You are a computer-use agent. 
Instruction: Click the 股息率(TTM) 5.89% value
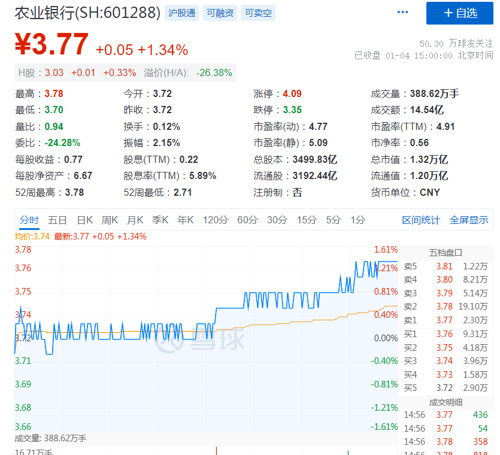203,176
